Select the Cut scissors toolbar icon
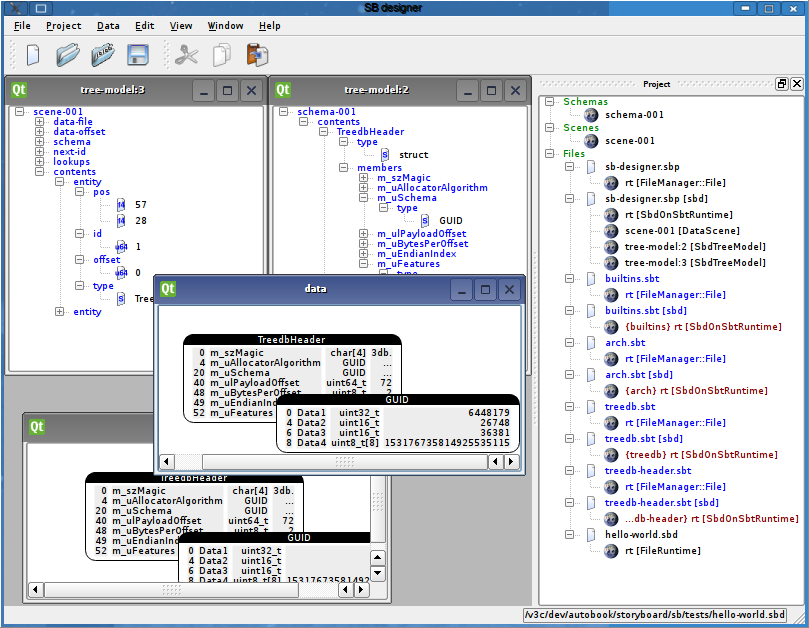Image resolution: width=809 pixels, height=628 pixels. point(186,55)
